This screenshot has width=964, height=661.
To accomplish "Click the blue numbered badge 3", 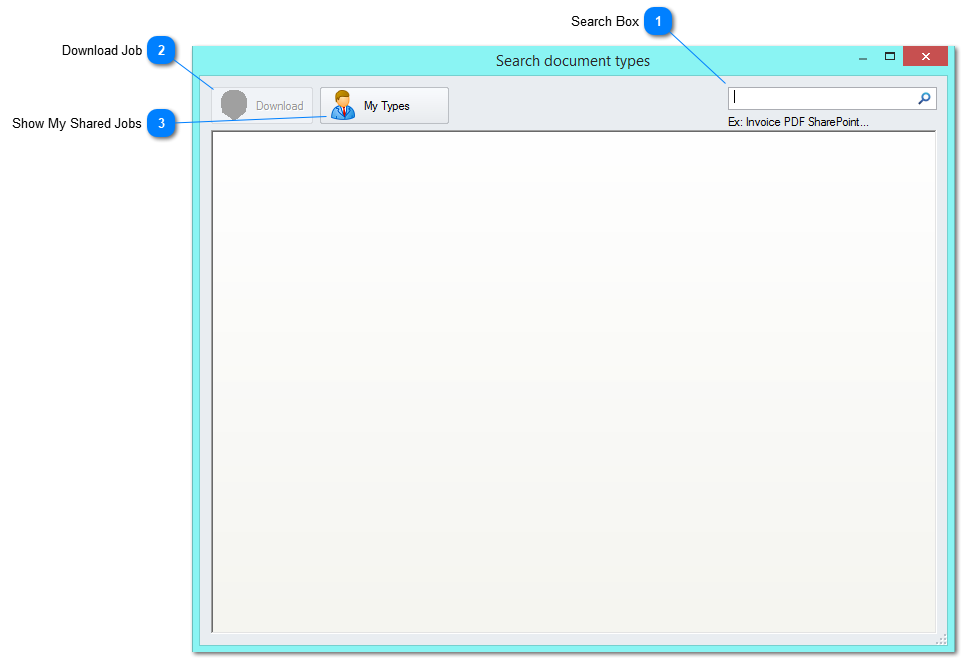I will [161, 124].
